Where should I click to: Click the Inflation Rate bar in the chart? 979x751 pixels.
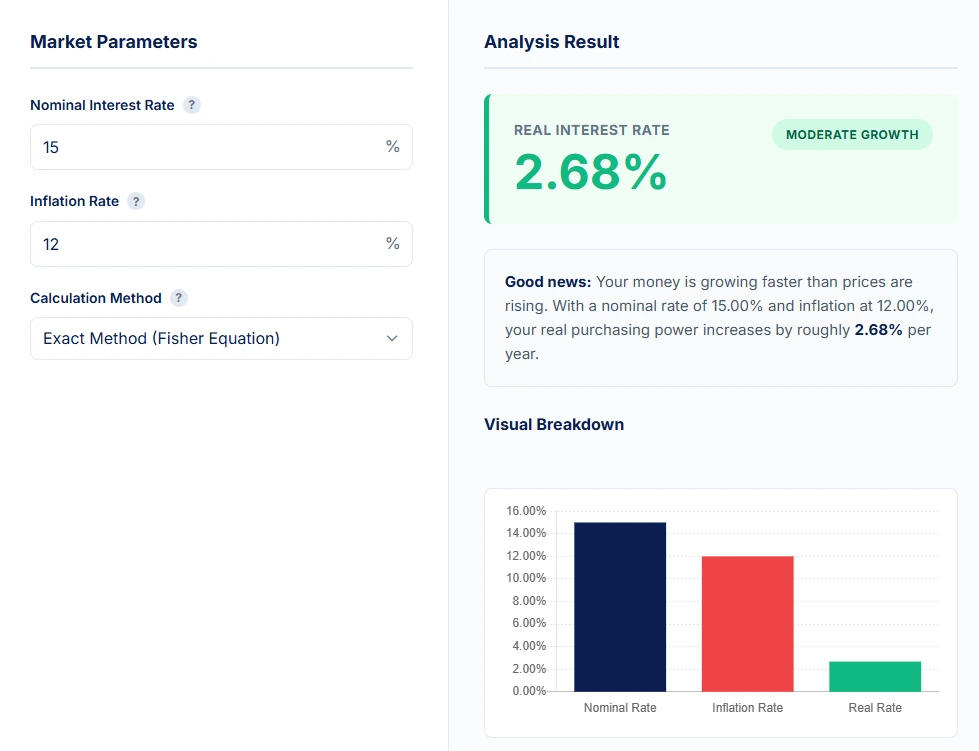pos(747,623)
